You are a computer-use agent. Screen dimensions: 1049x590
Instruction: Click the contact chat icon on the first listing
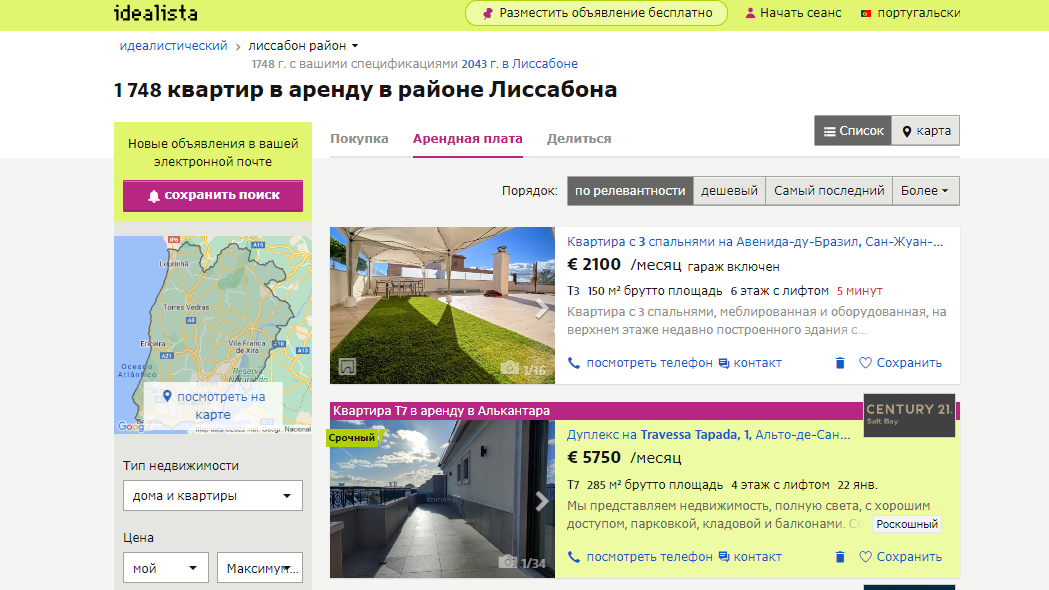pyautogui.click(x=724, y=363)
